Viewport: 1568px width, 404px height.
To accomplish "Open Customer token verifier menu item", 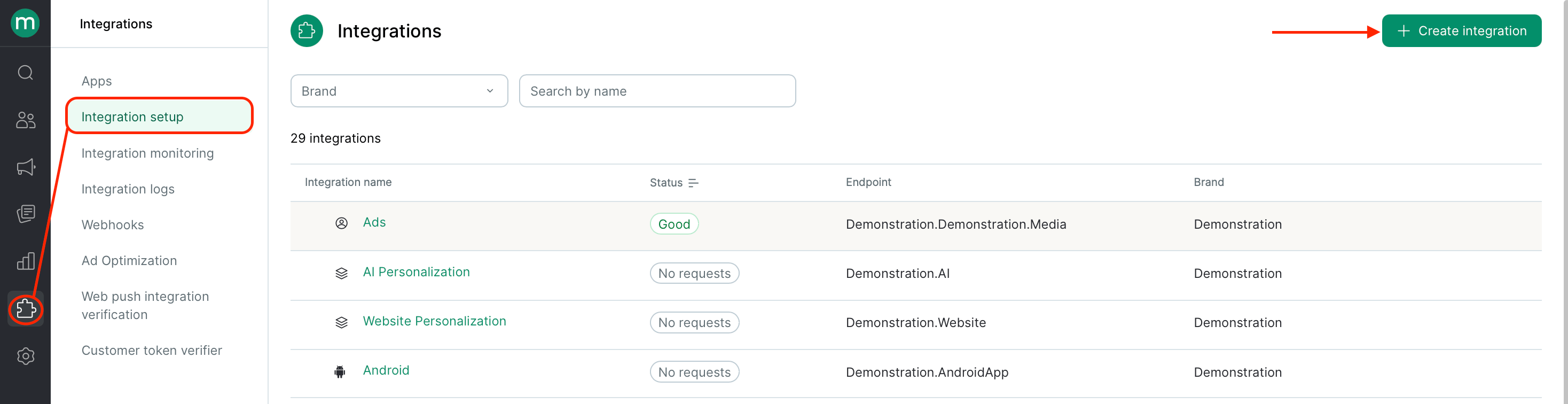I will point(152,351).
